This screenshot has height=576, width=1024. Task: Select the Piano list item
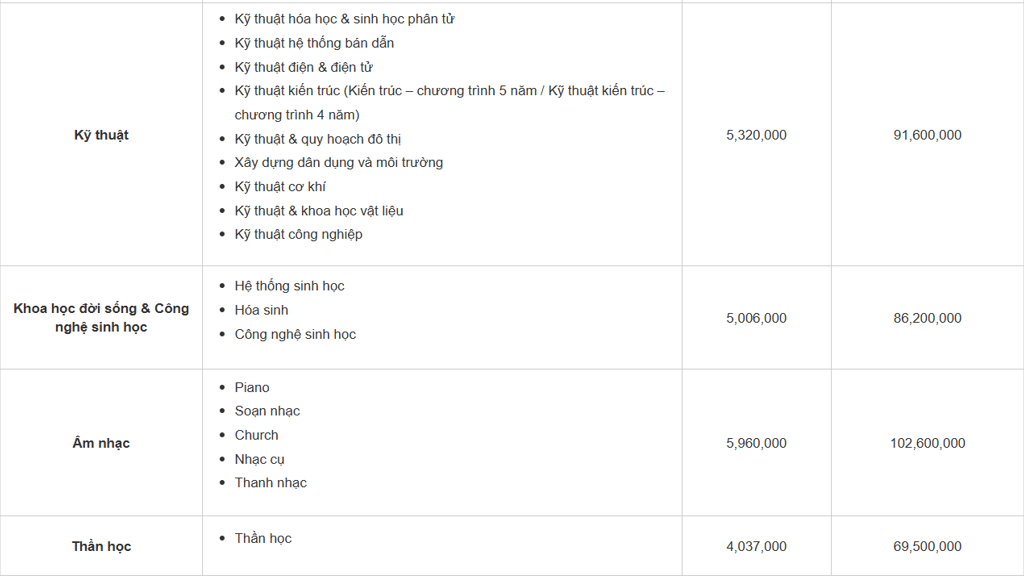(252, 387)
